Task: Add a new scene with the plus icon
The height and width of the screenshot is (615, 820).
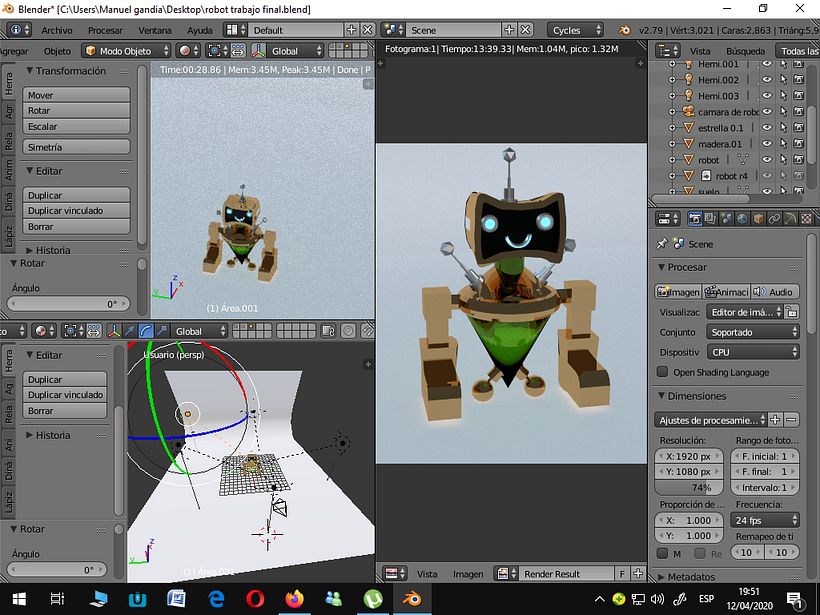Action: click(x=509, y=30)
